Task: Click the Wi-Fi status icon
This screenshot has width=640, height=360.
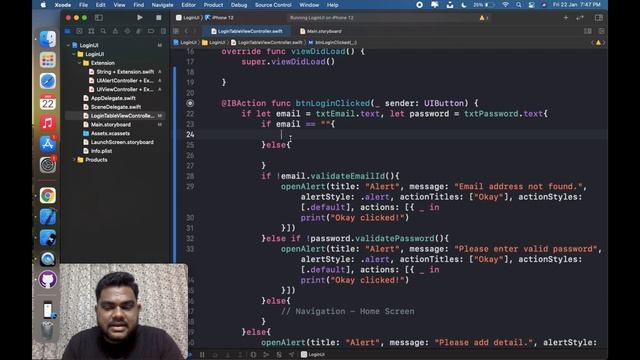Action: coord(505,5)
